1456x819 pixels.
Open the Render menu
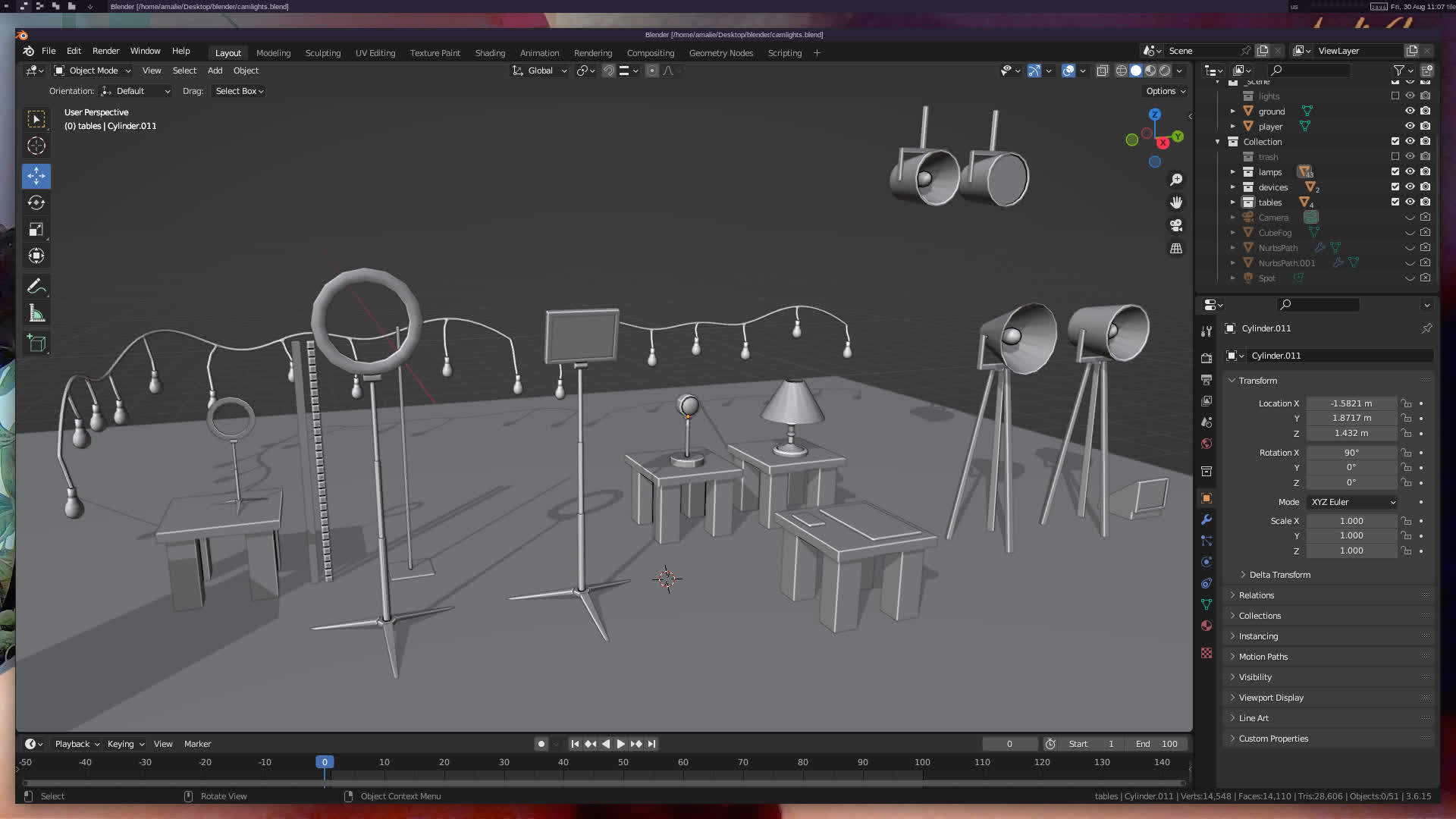point(105,51)
